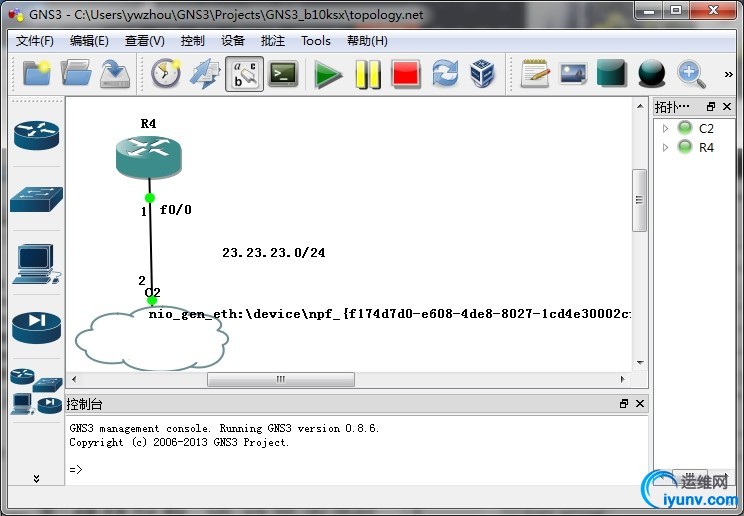The width and height of the screenshot is (744, 516).
Task: Insert a picture into topology
Action: click(x=573, y=74)
